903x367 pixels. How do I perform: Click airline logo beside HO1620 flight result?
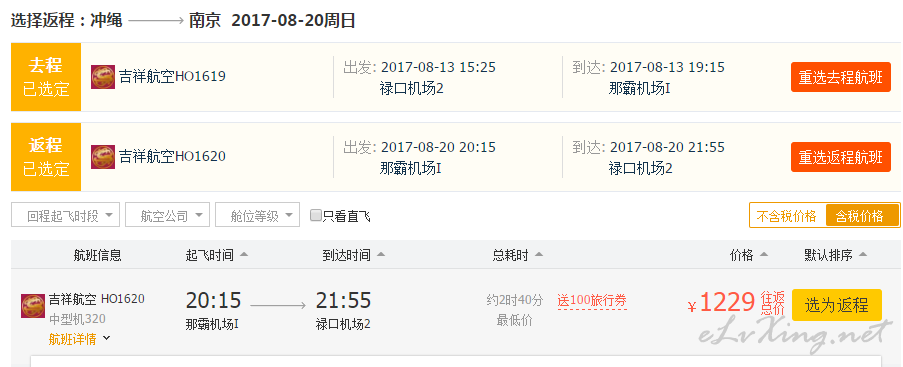point(33,306)
